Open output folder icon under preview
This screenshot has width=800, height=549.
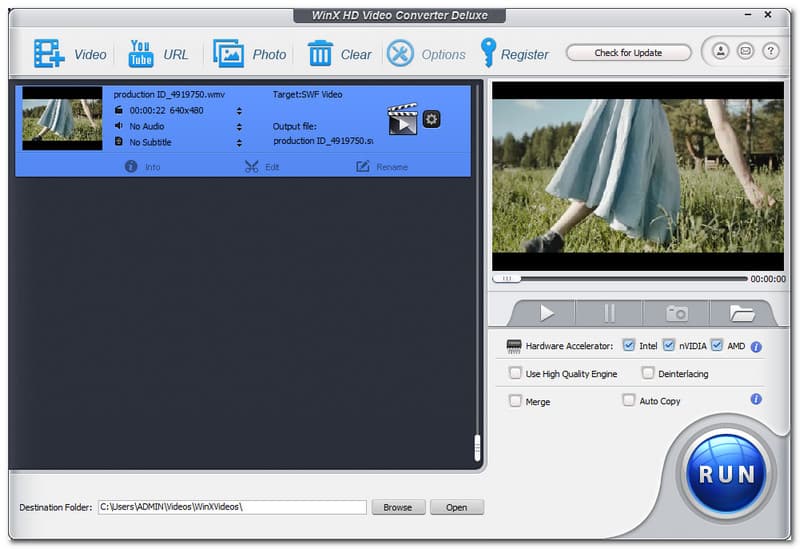(741, 313)
